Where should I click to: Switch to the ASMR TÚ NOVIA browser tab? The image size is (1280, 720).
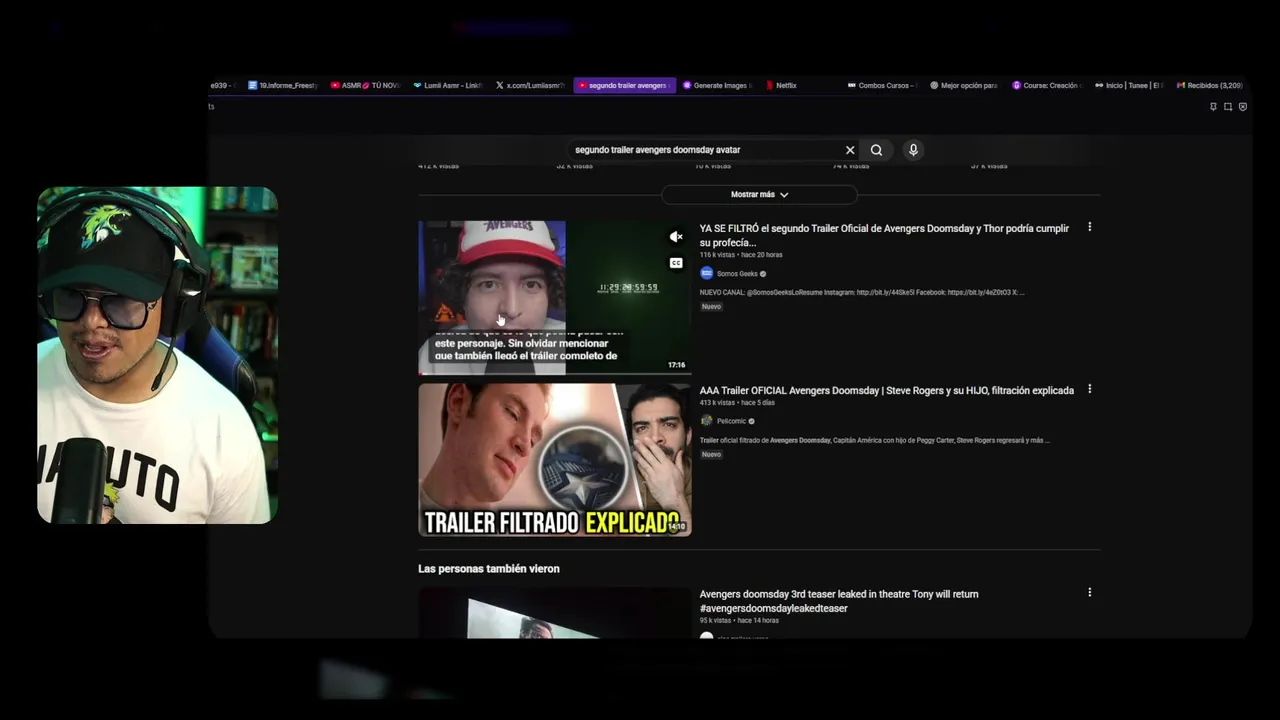coord(365,86)
